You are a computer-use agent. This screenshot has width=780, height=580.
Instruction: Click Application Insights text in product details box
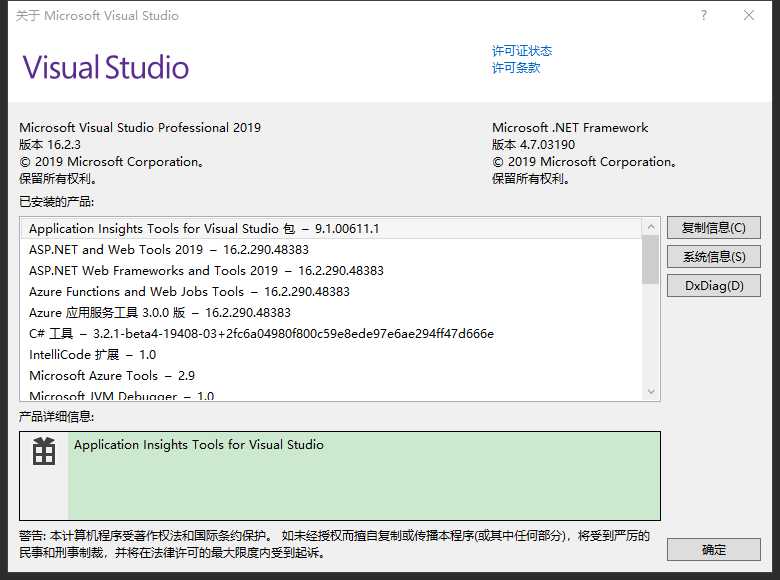click(x=199, y=444)
